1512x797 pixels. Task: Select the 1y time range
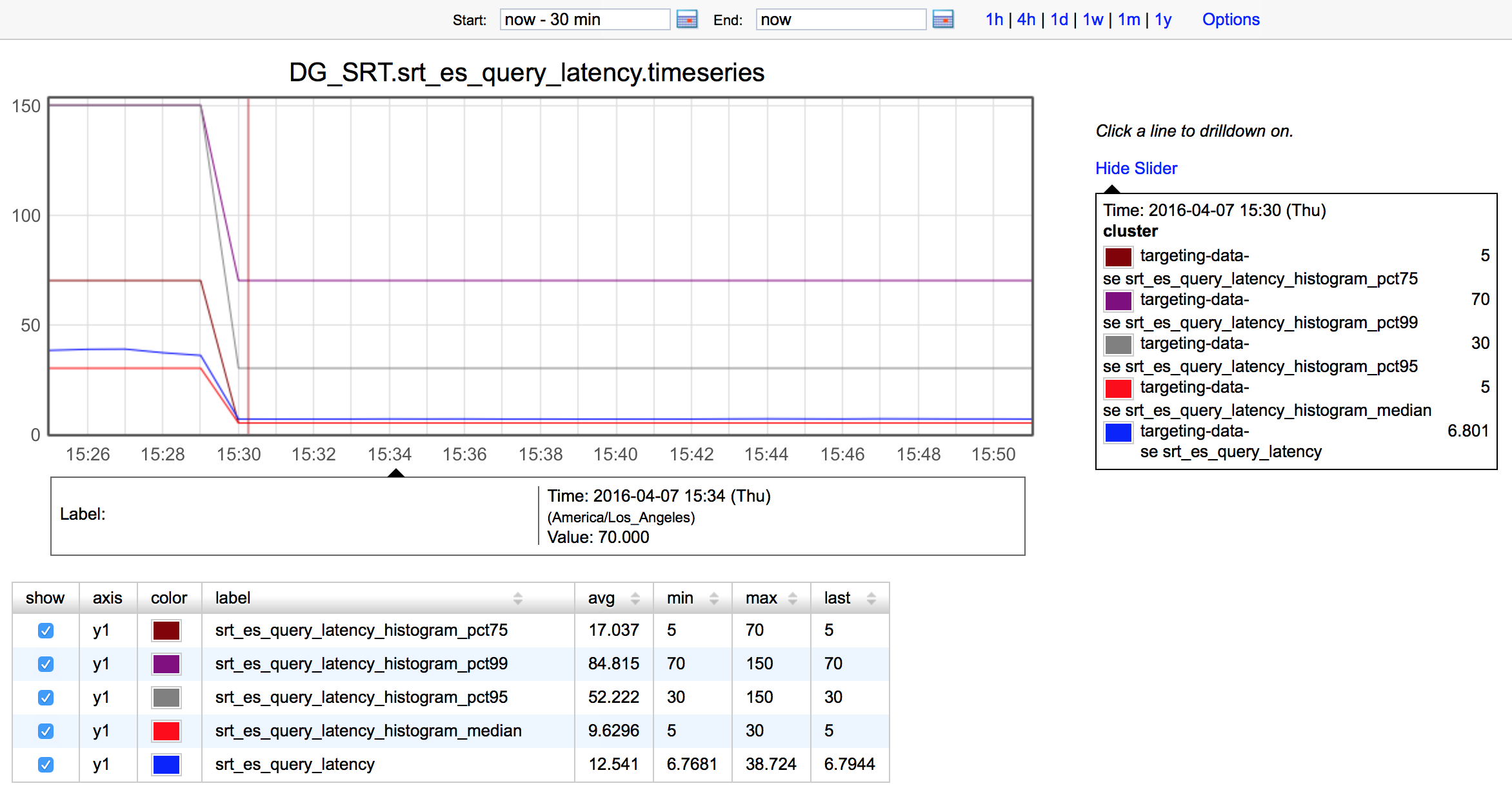coord(1163,19)
